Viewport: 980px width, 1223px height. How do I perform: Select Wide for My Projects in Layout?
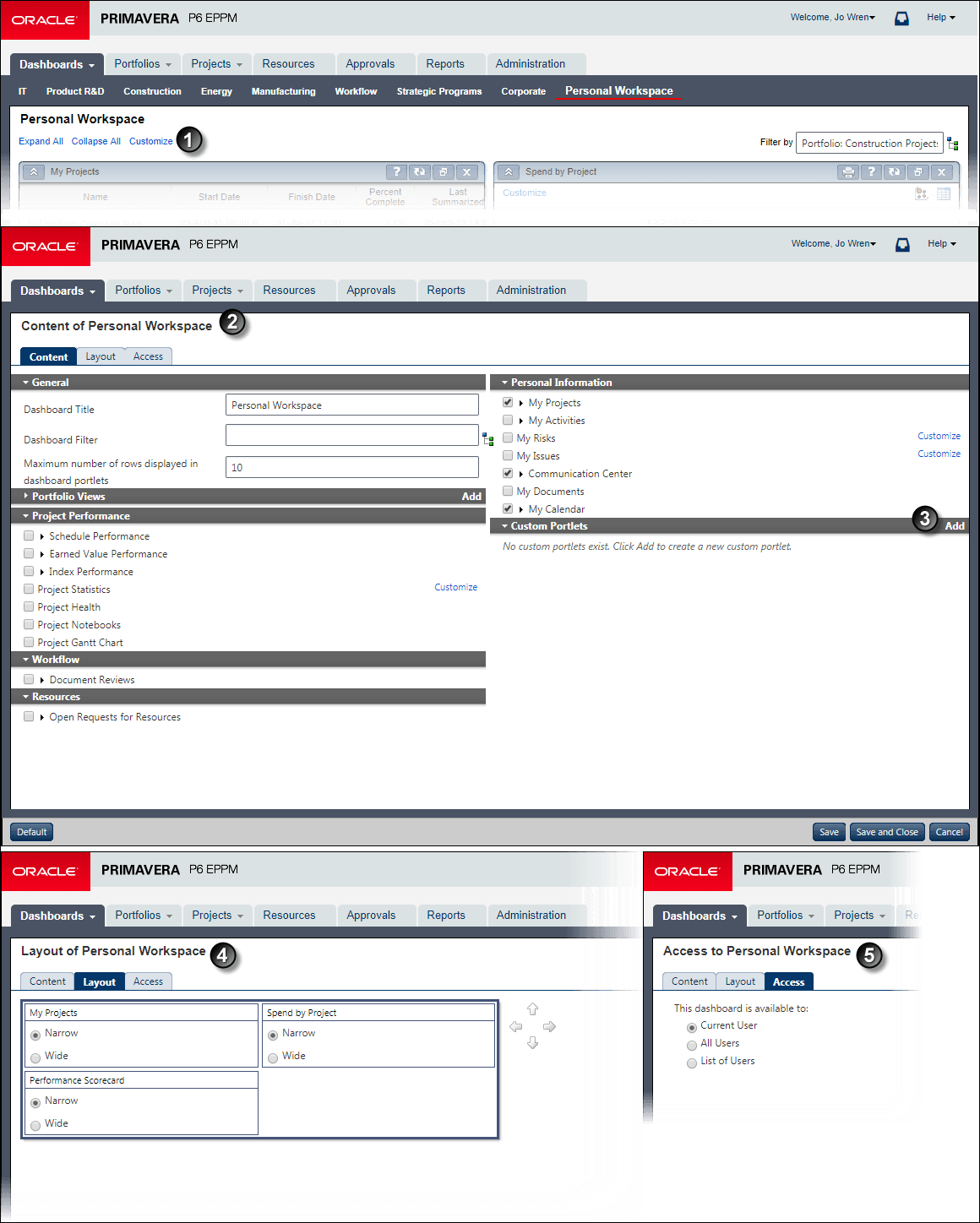35,1058
